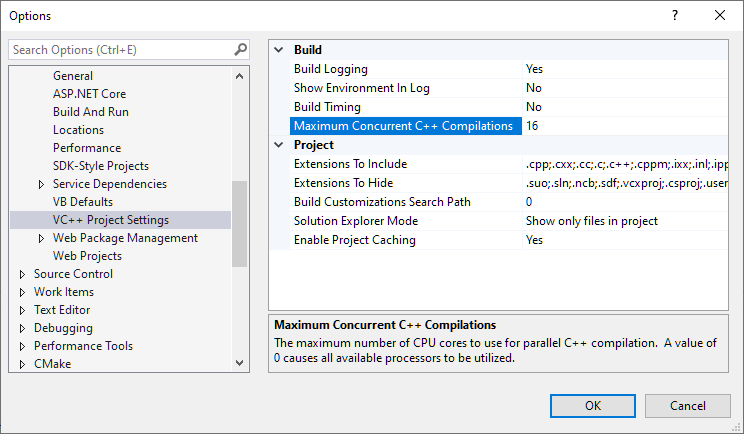Expand the Service Dependencies node
The height and width of the screenshot is (434, 744).
coord(41,184)
